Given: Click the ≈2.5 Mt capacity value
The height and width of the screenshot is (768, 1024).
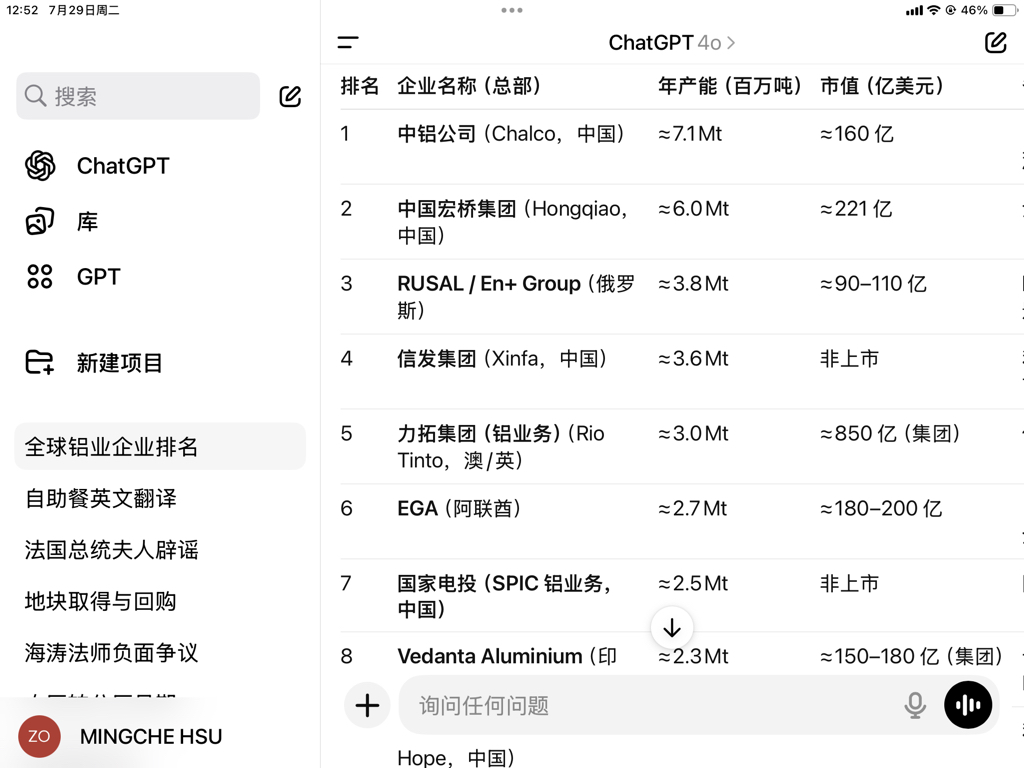Looking at the screenshot, I should point(692,583).
